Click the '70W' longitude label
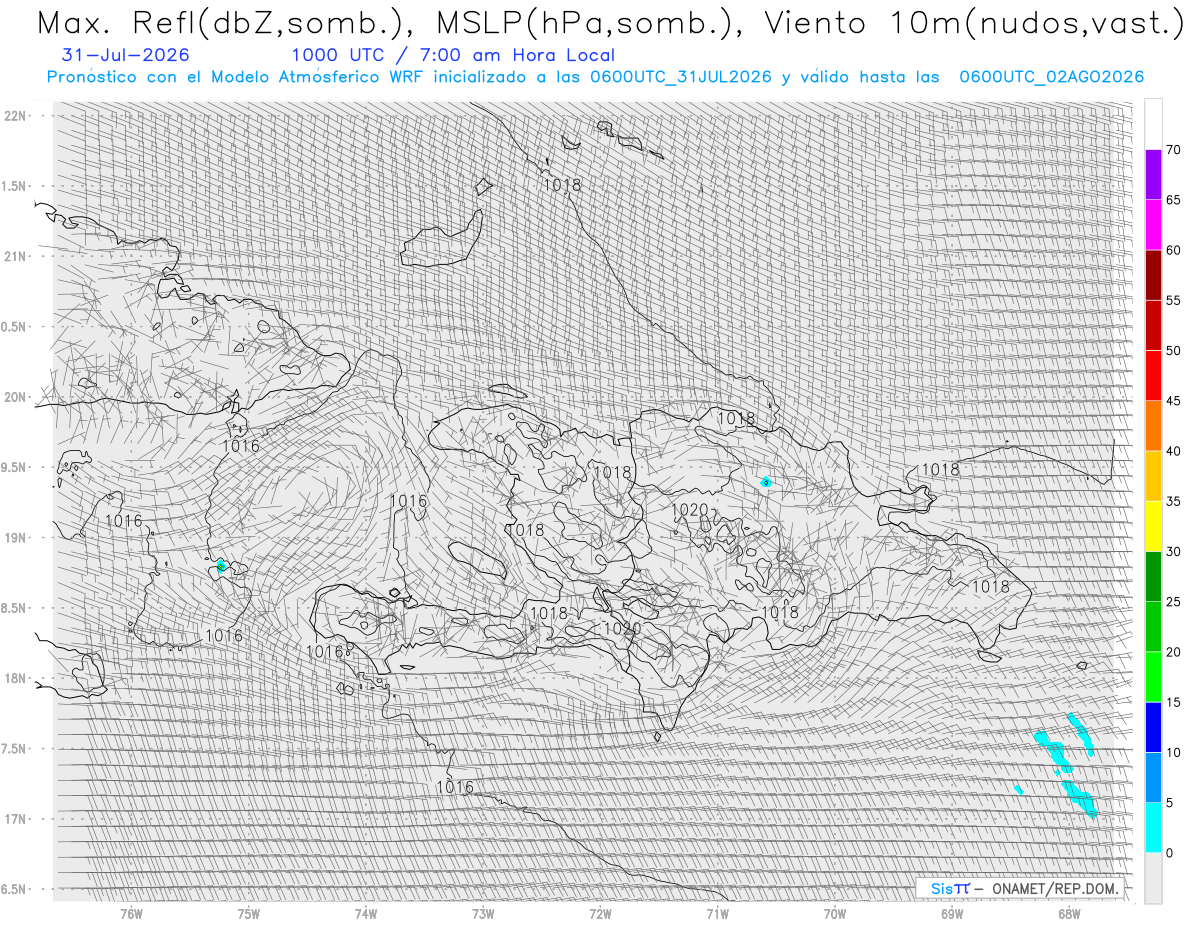This screenshot has height=927, width=1200. (835, 914)
